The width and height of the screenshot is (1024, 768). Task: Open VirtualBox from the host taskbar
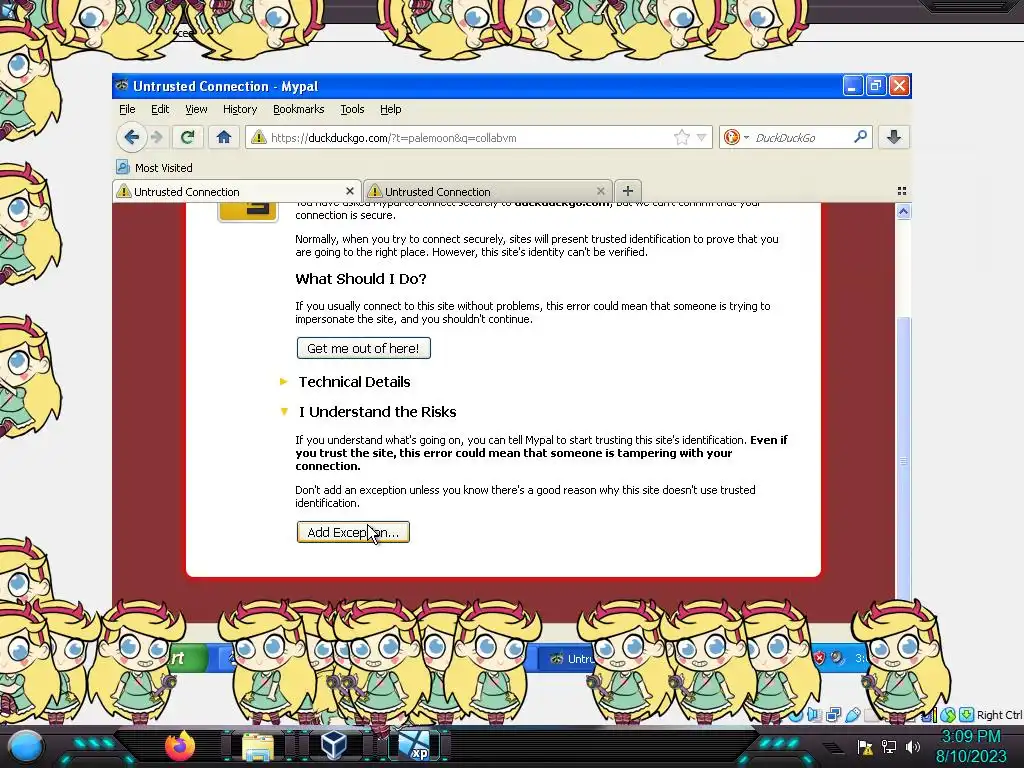tap(334, 745)
